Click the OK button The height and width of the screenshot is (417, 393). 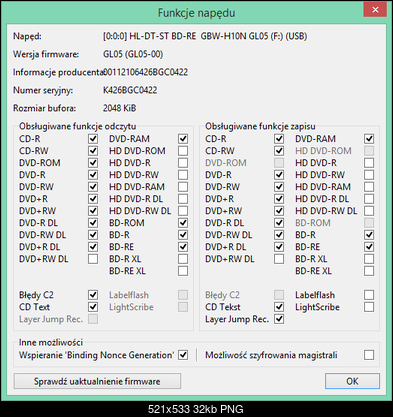coord(352,381)
